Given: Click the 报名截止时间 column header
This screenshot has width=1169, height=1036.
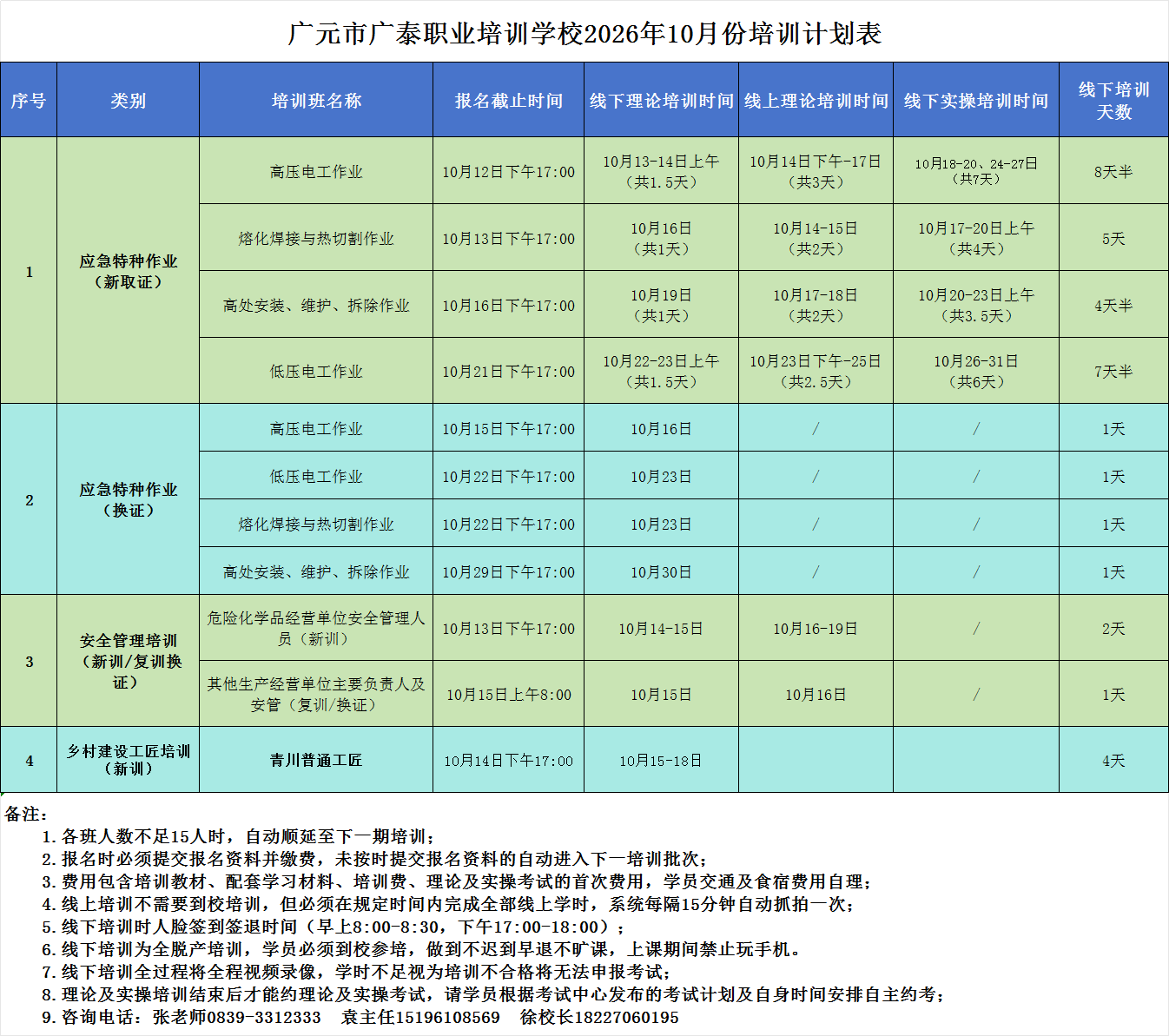Looking at the screenshot, I should coord(508,100).
